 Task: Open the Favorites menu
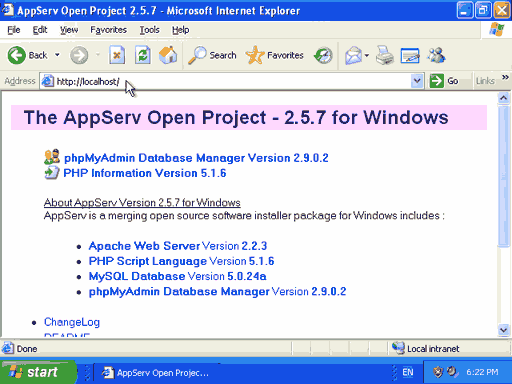108,30
